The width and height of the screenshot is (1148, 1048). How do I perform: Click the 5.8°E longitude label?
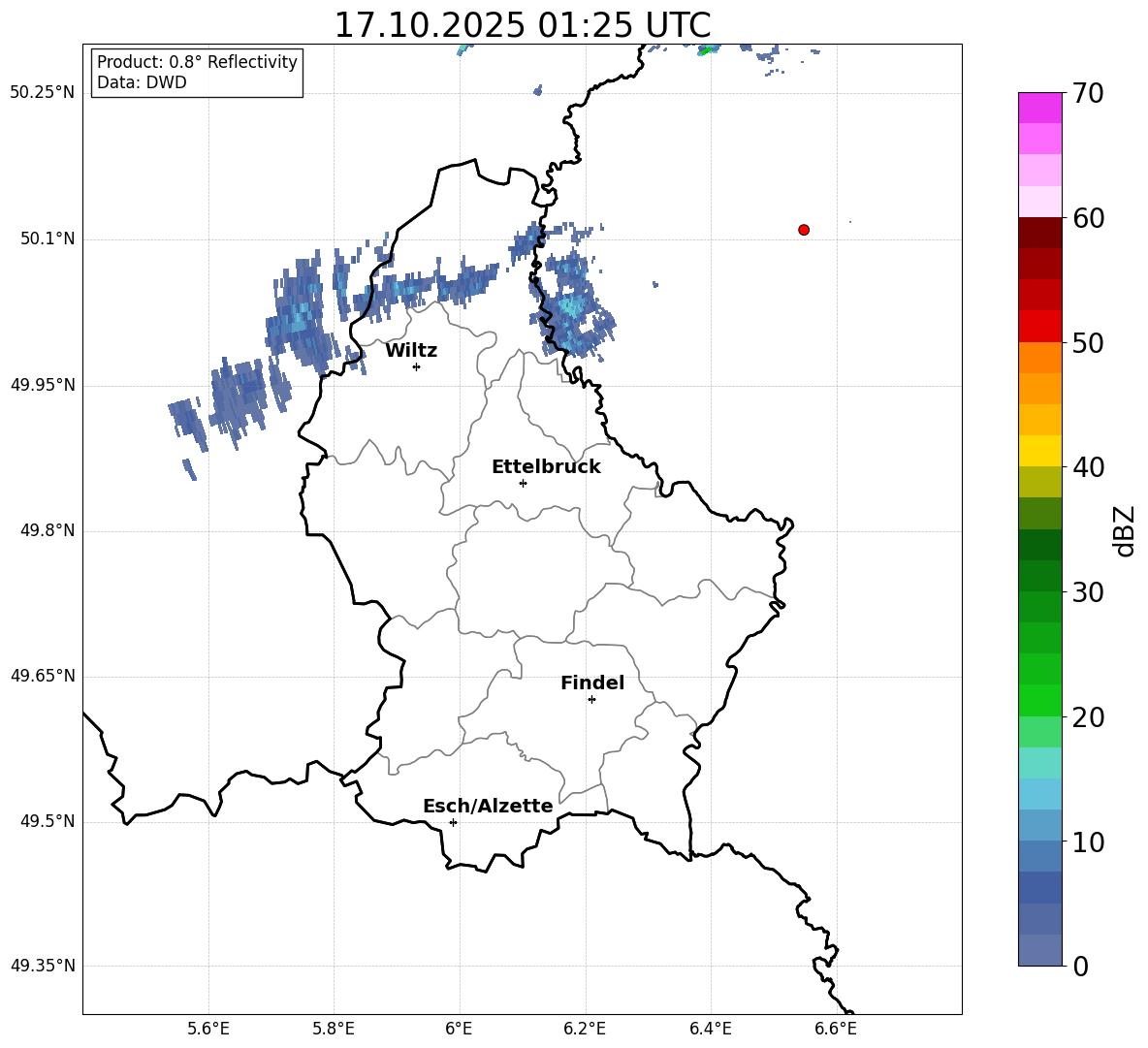click(334, 1029)
